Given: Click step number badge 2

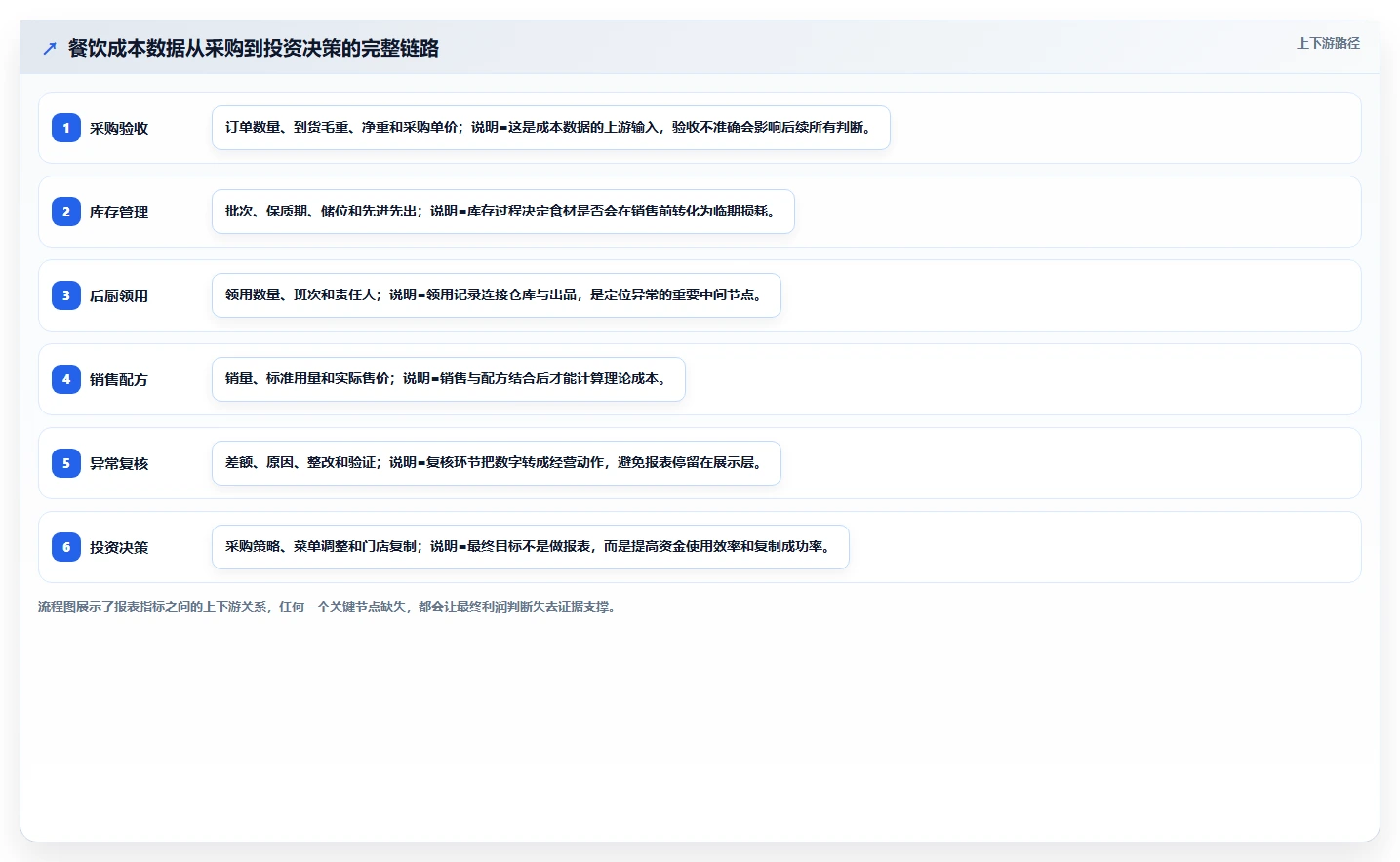Looking at the screenshot, I should click(x=66, y=212).
